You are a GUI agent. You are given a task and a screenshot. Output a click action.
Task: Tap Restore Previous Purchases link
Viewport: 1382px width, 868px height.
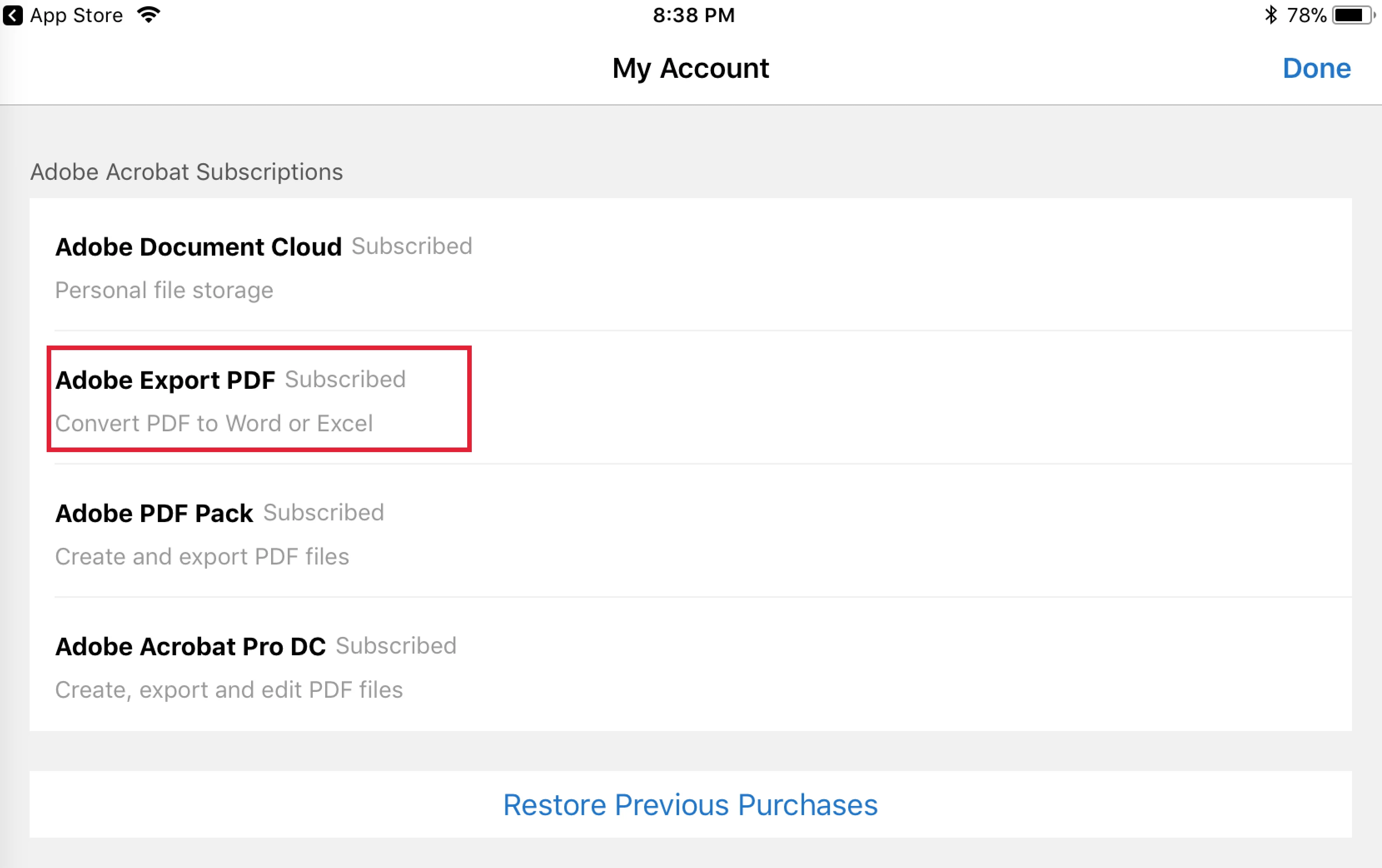[690, 804]
